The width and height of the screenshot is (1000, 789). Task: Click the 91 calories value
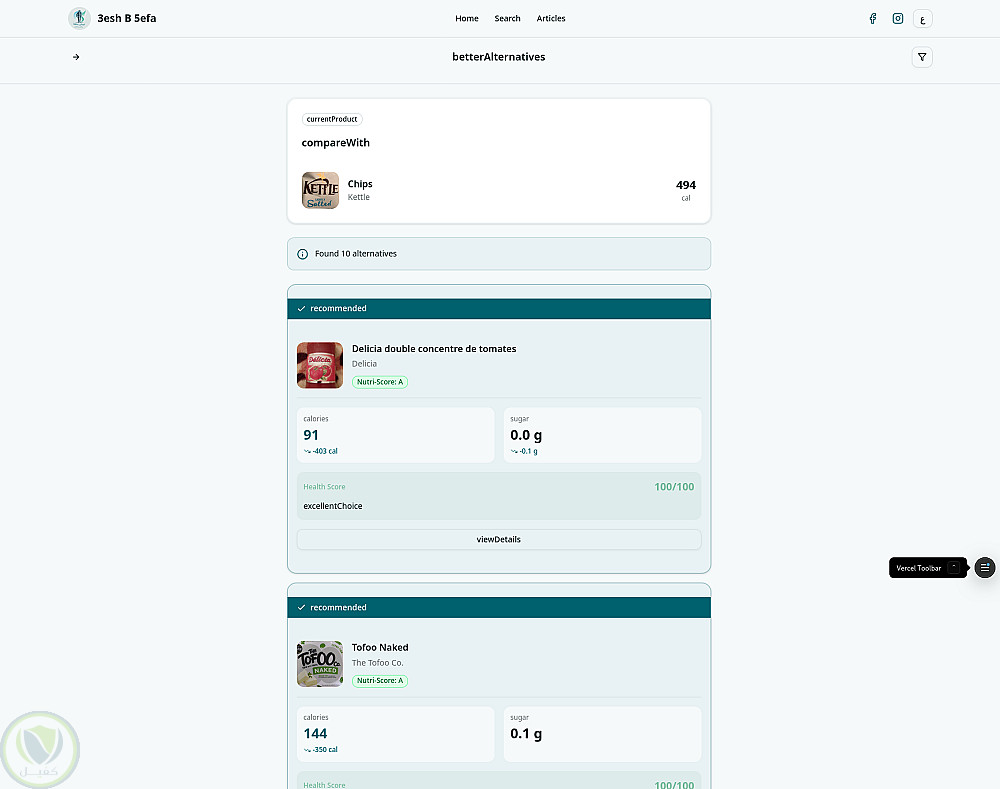311,435
